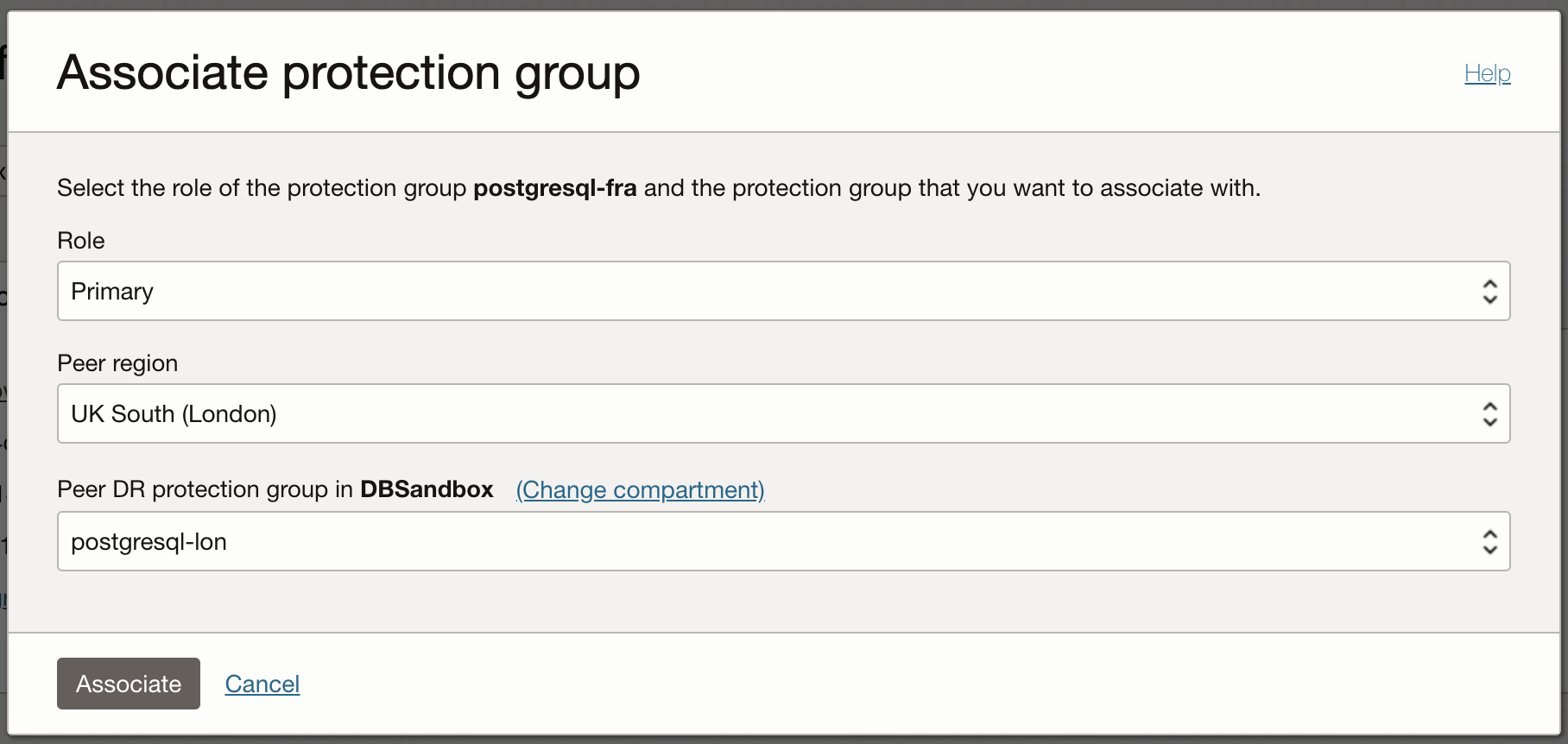
Task: Click the Primary value text
Action: 112,292
